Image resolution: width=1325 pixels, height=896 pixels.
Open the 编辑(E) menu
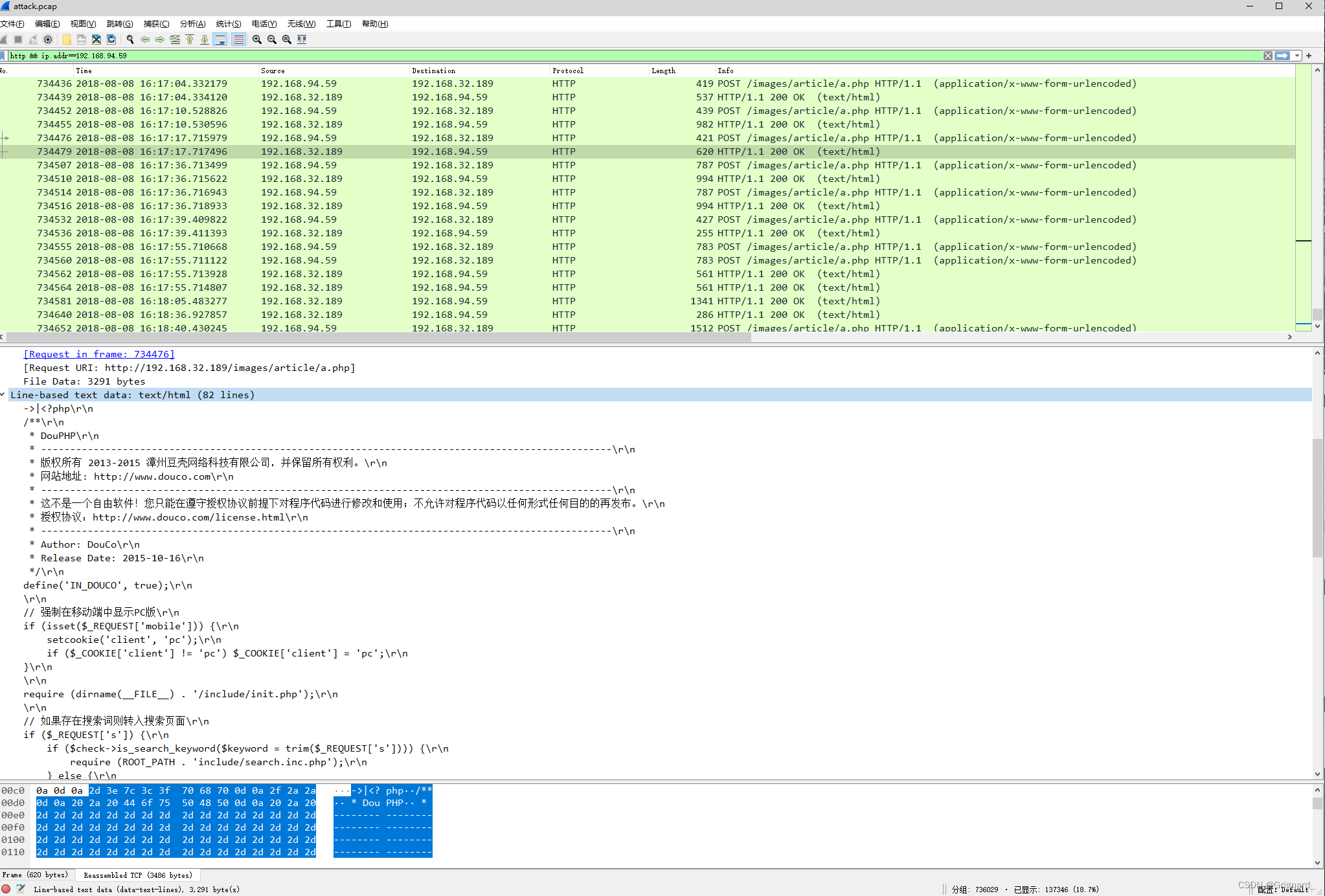(x=47, y=24)
